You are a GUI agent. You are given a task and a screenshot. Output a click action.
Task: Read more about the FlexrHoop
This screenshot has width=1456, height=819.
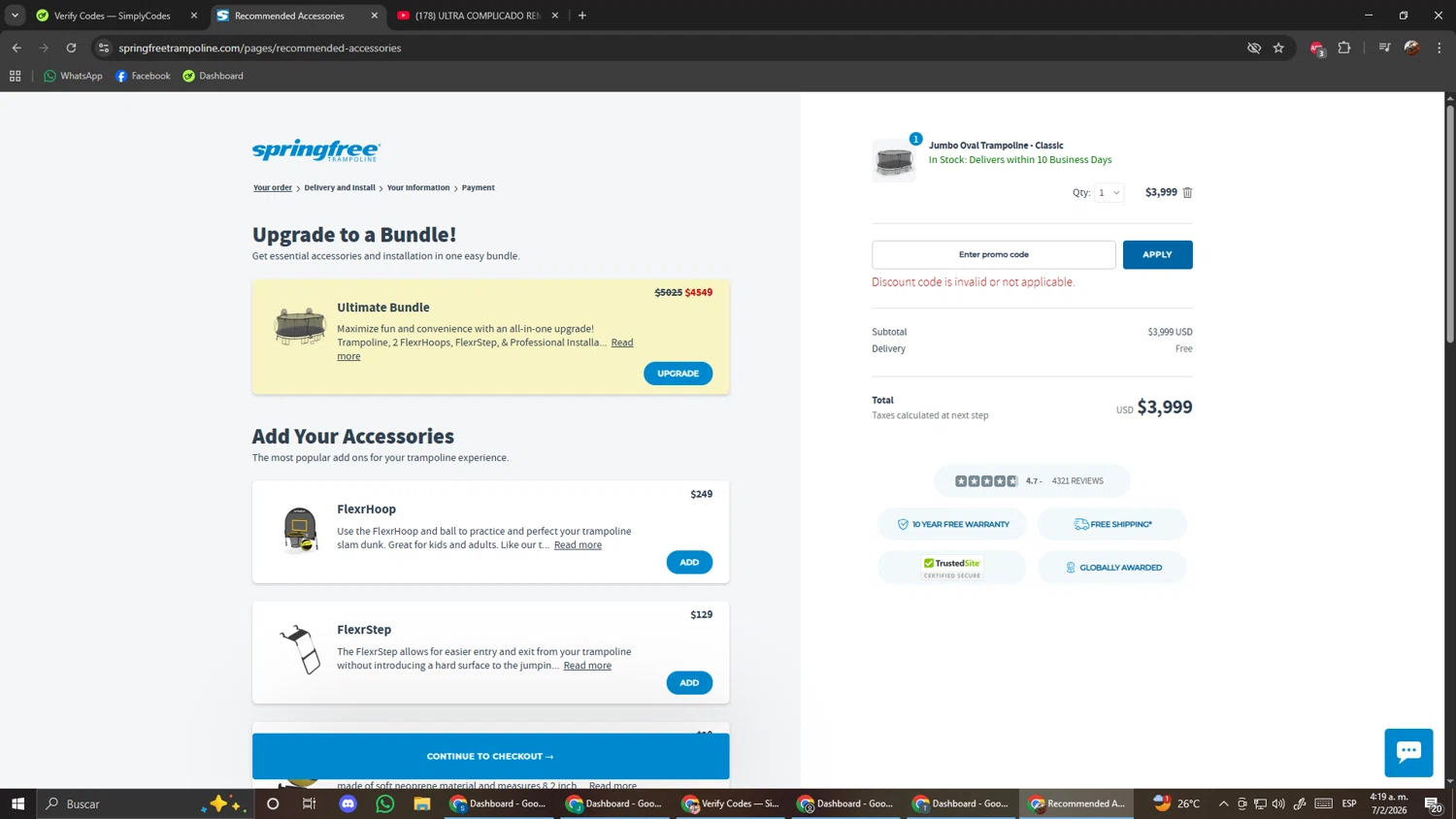point(578,544)
